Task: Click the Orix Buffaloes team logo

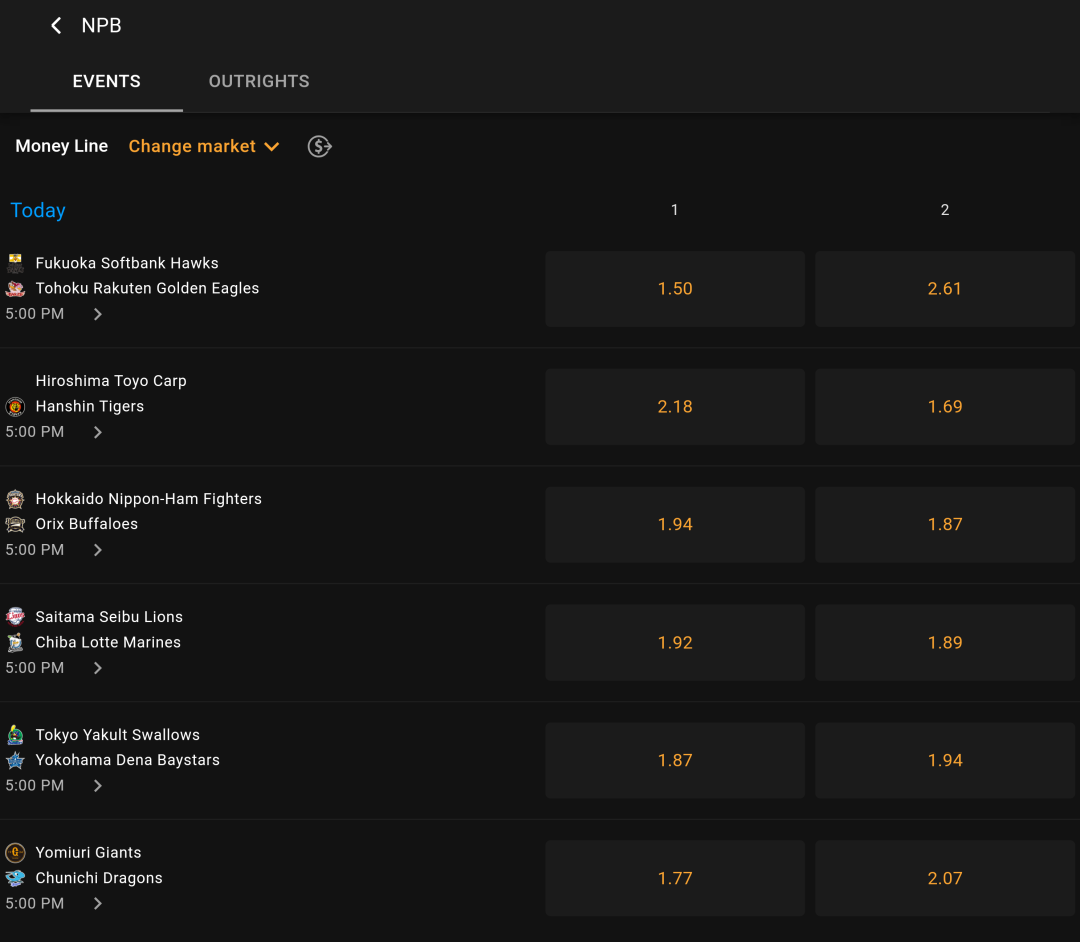Action: point(15,524)
